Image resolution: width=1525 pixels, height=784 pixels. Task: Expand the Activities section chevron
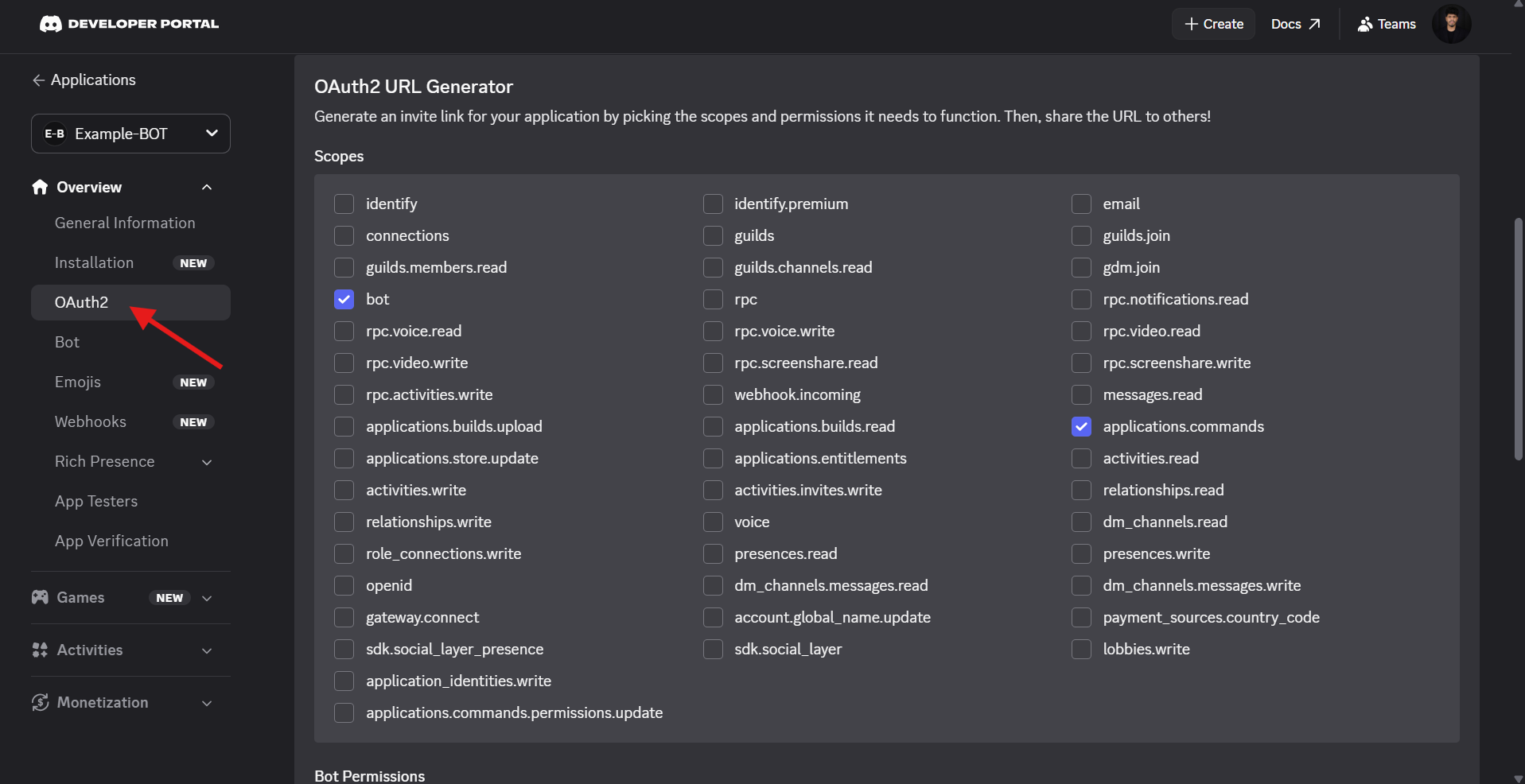tap(207, 650)
